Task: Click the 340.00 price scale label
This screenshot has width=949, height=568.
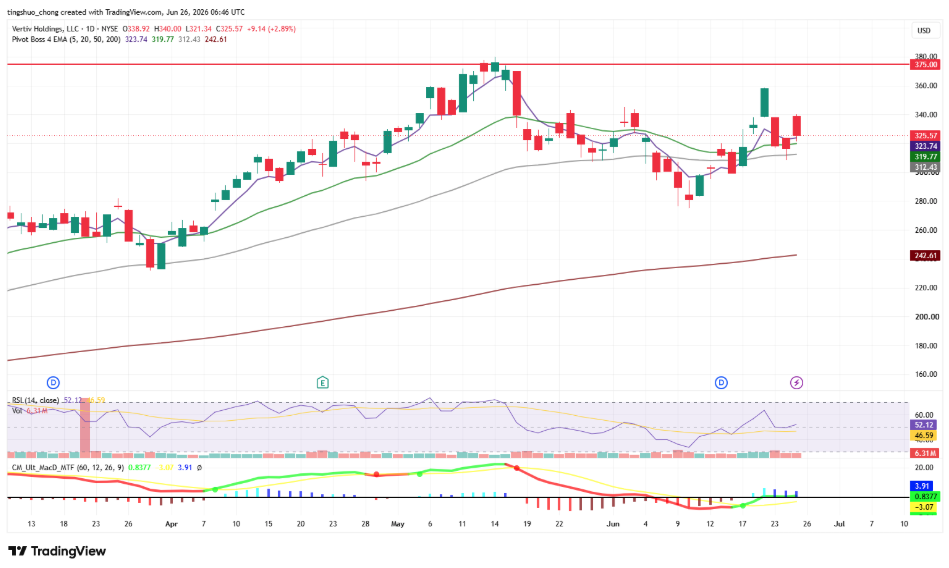Action: coord(926,114)
